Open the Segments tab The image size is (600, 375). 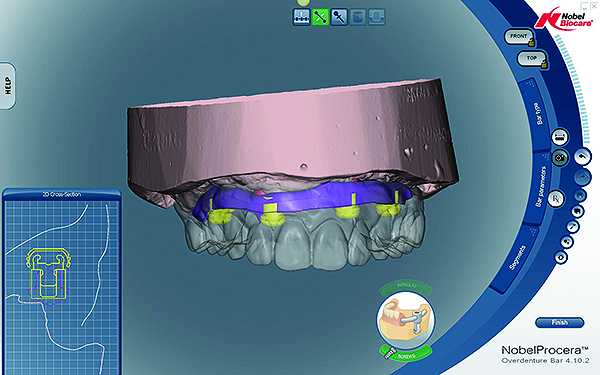pyautogui.click(x=517, y=258)
